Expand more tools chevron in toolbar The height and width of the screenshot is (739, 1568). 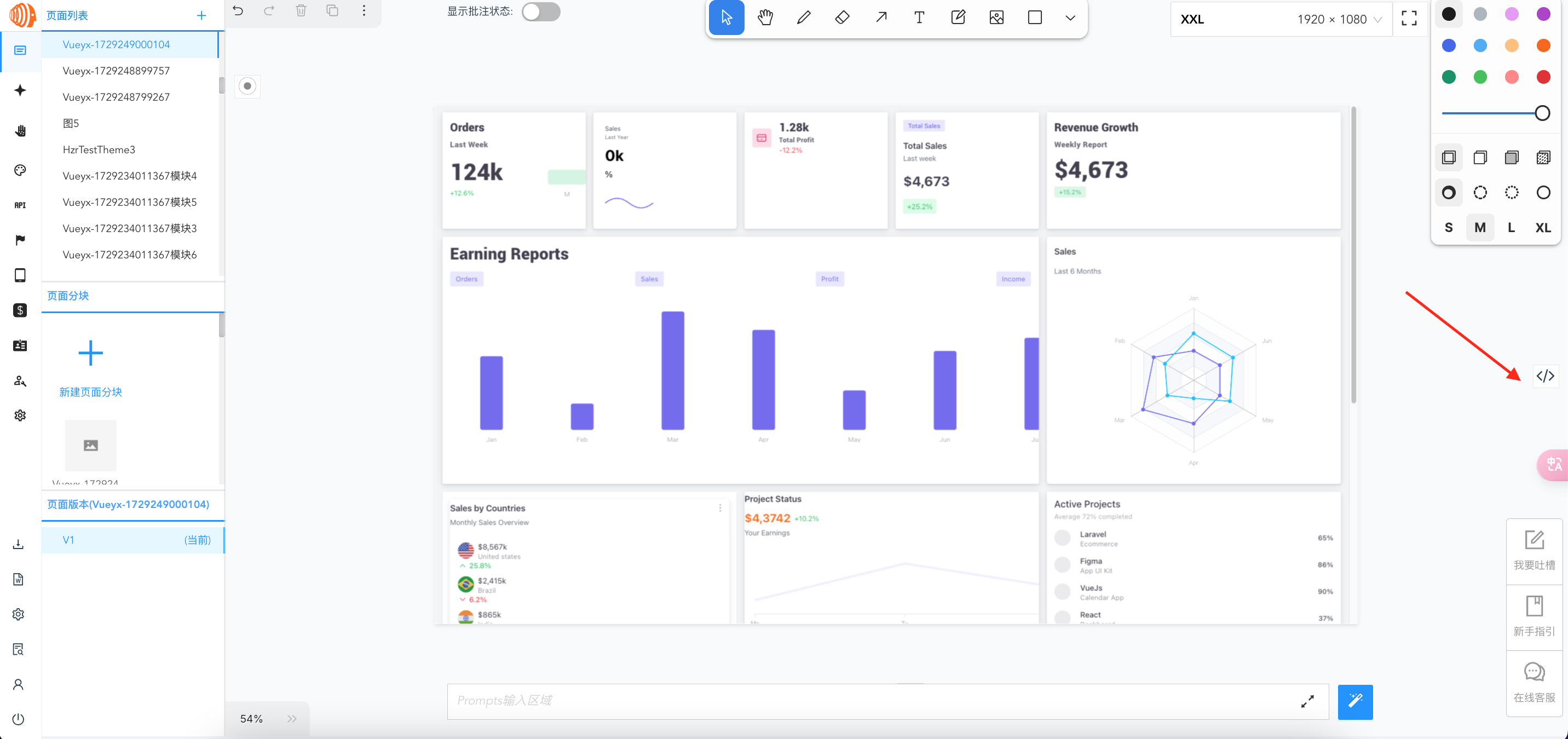coord(1070,18)
